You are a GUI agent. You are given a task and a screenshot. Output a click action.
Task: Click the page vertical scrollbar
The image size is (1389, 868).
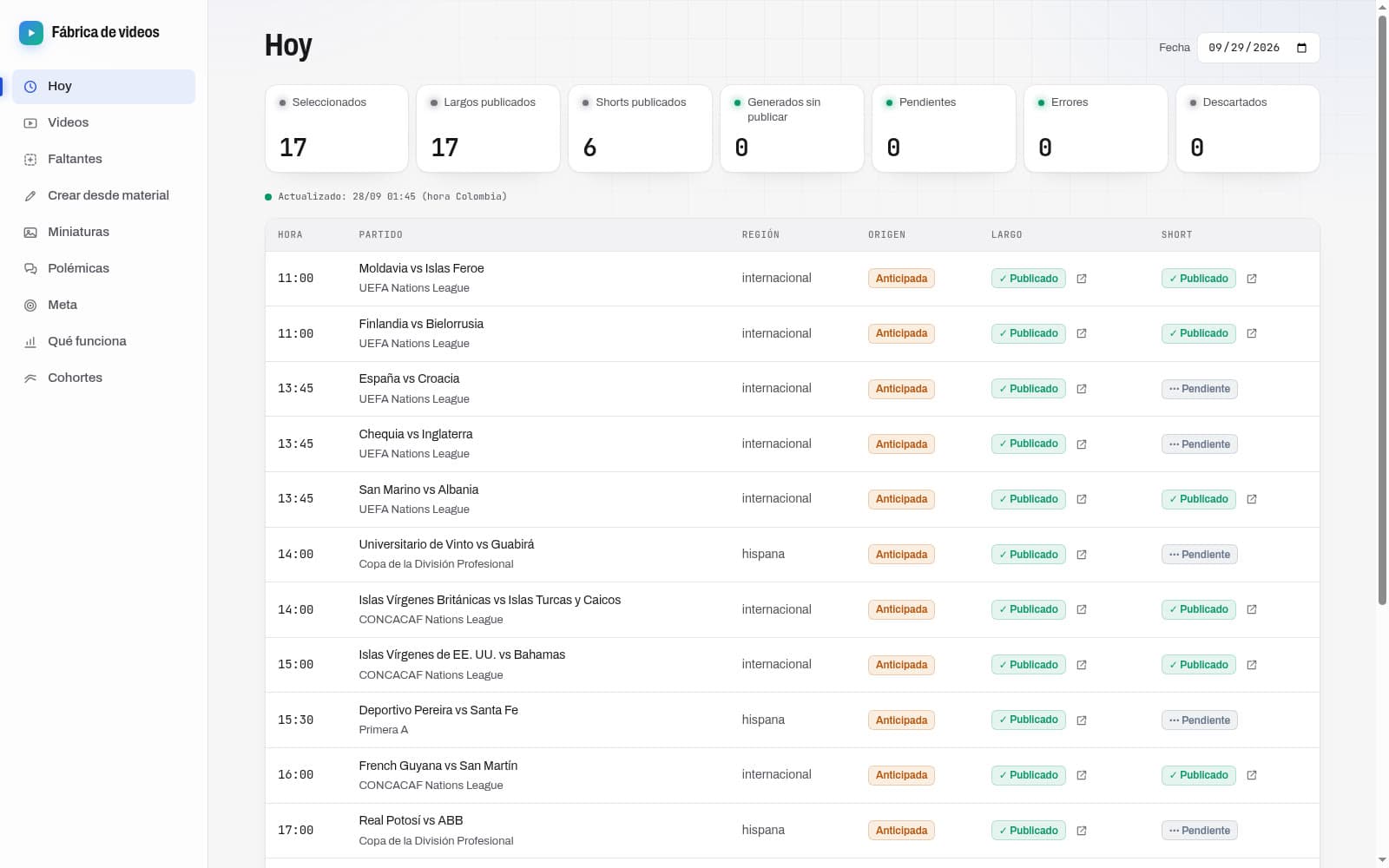pyautogui.click(x=1382, y=310)
